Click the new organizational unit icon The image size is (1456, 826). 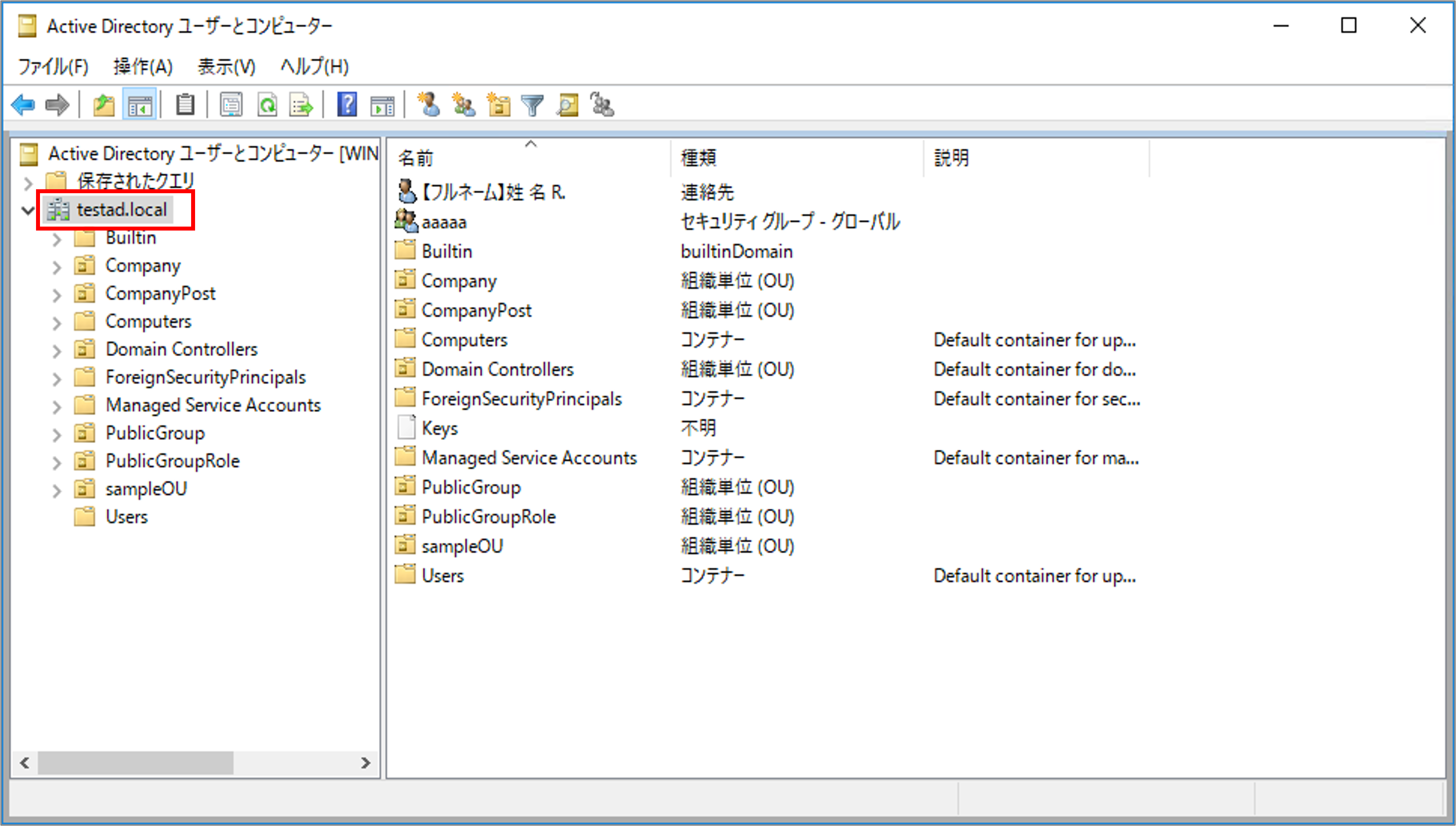pos(498,105)
